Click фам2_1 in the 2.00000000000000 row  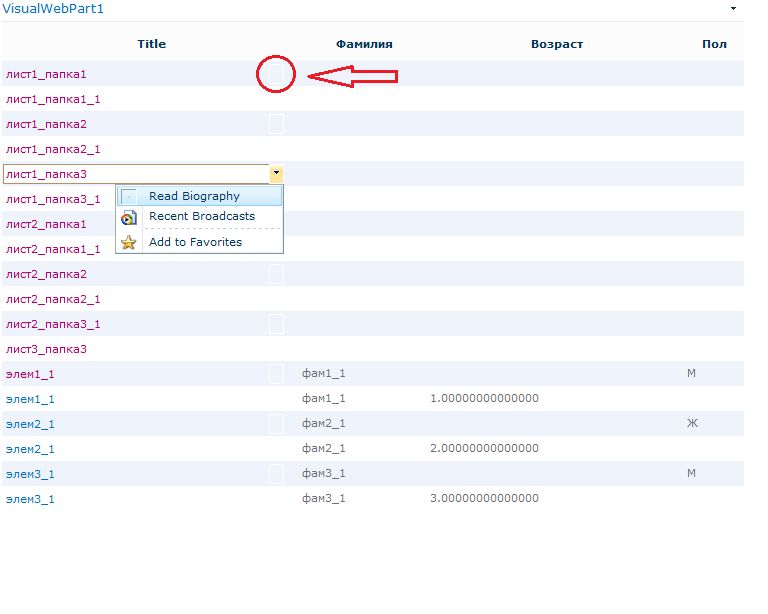(x=323, y=449)
